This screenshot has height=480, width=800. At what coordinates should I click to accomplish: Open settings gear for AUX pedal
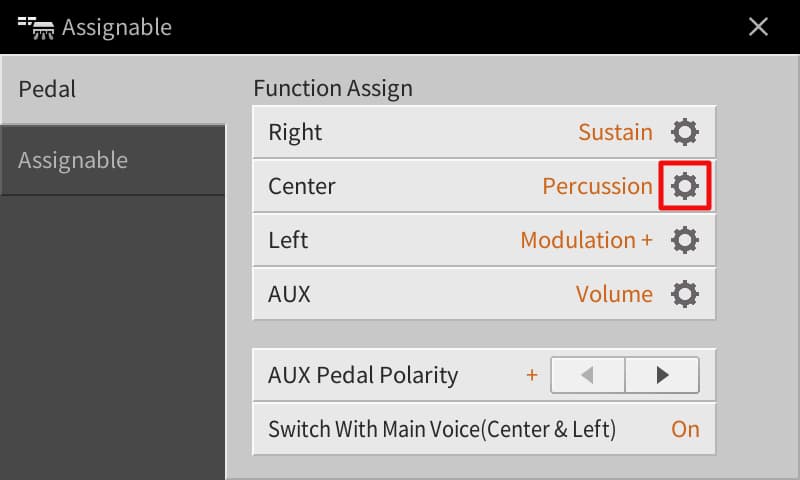point(684,294)
